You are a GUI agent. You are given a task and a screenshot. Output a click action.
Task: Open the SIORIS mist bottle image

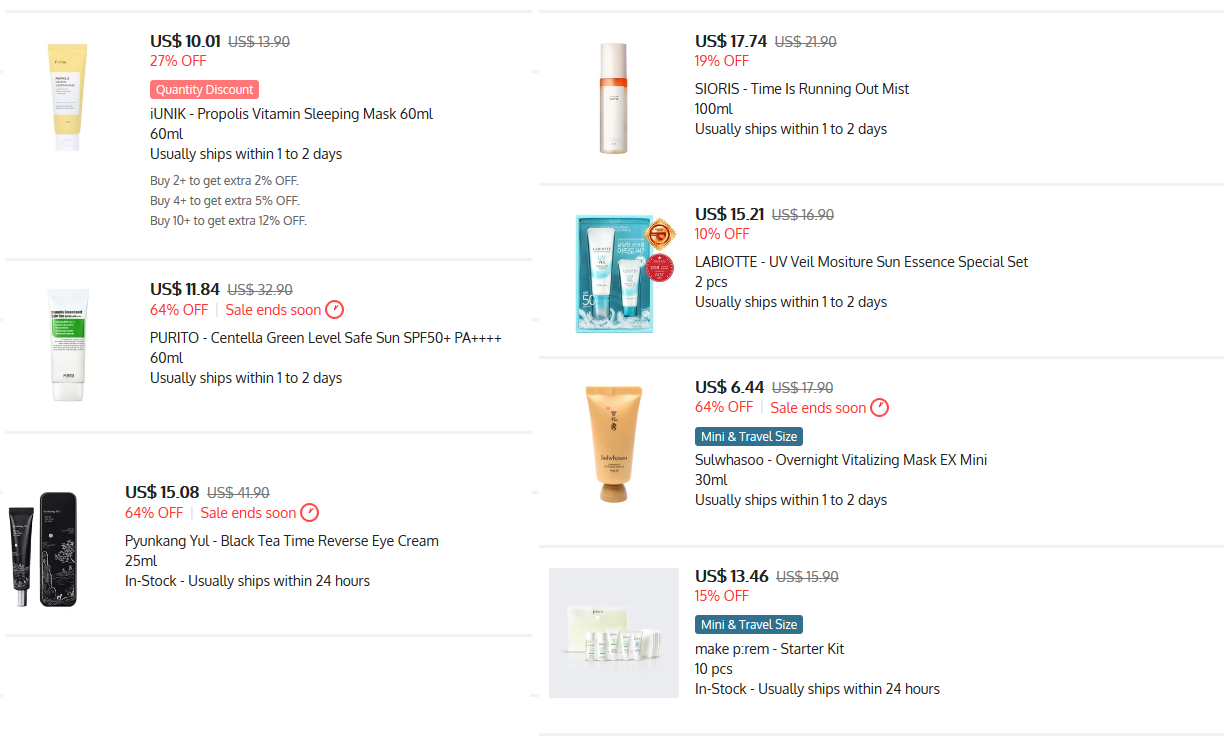point(613,98)
